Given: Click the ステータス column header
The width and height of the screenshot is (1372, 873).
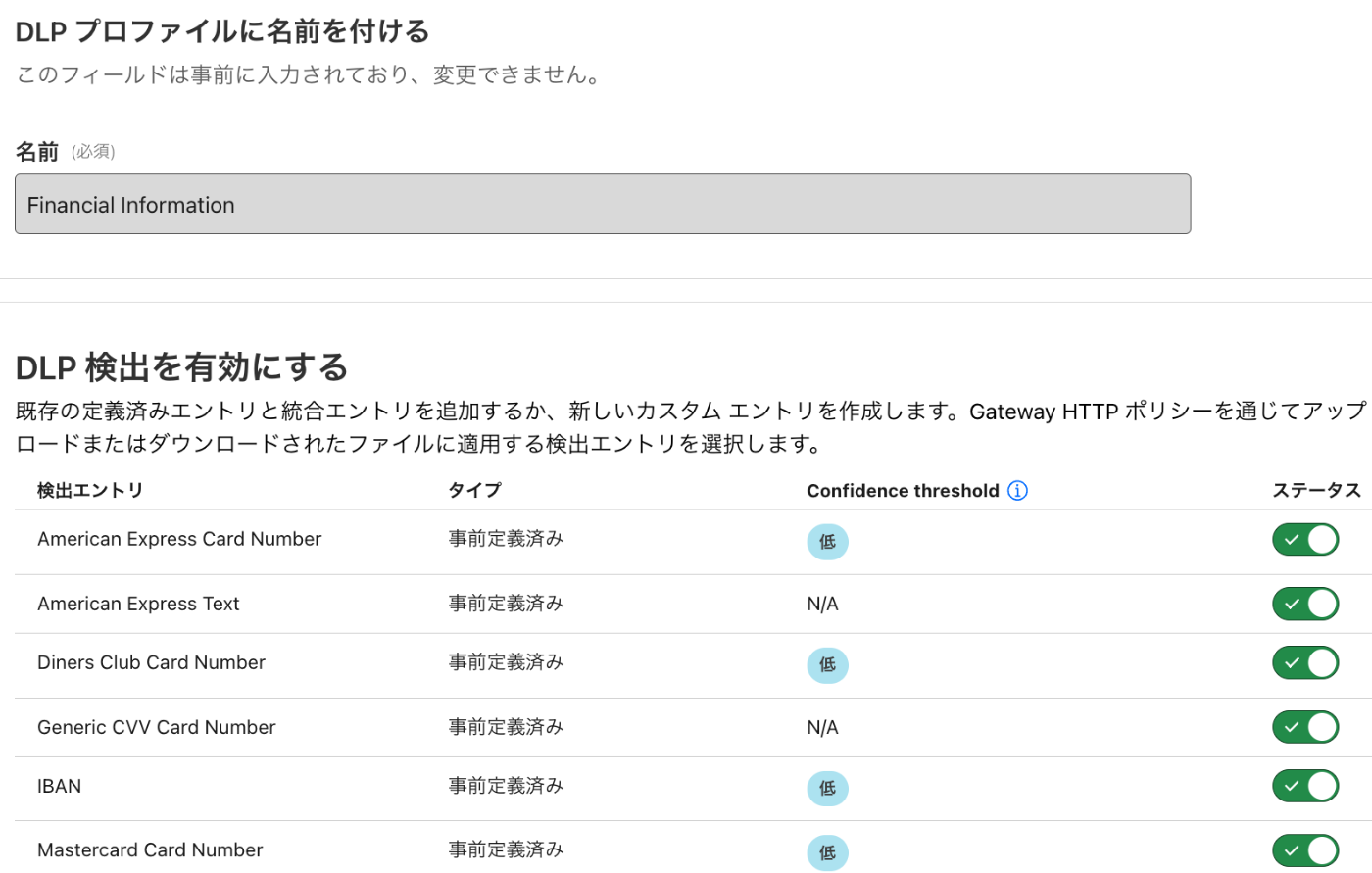Looking at the screenshot, I should [x=1316, y=490].
